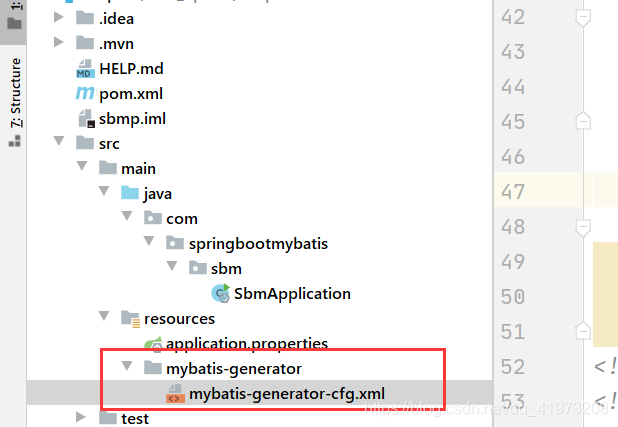Viewport: 618px width, 427px height.
Task: Toggle code fold marker at line 48
Action: 583,228
